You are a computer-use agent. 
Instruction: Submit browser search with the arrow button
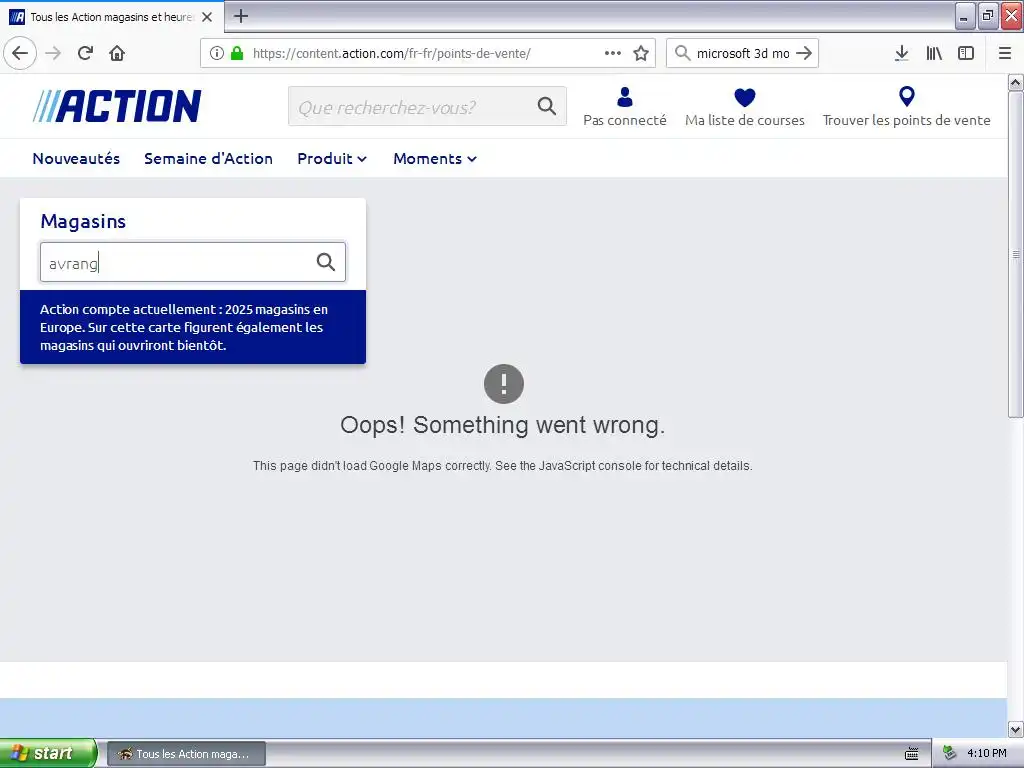tap(804, 53)
